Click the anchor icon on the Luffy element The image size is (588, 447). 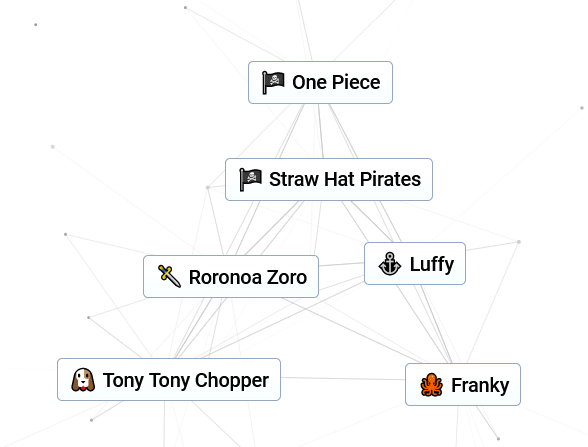click(x=390, y=264)
